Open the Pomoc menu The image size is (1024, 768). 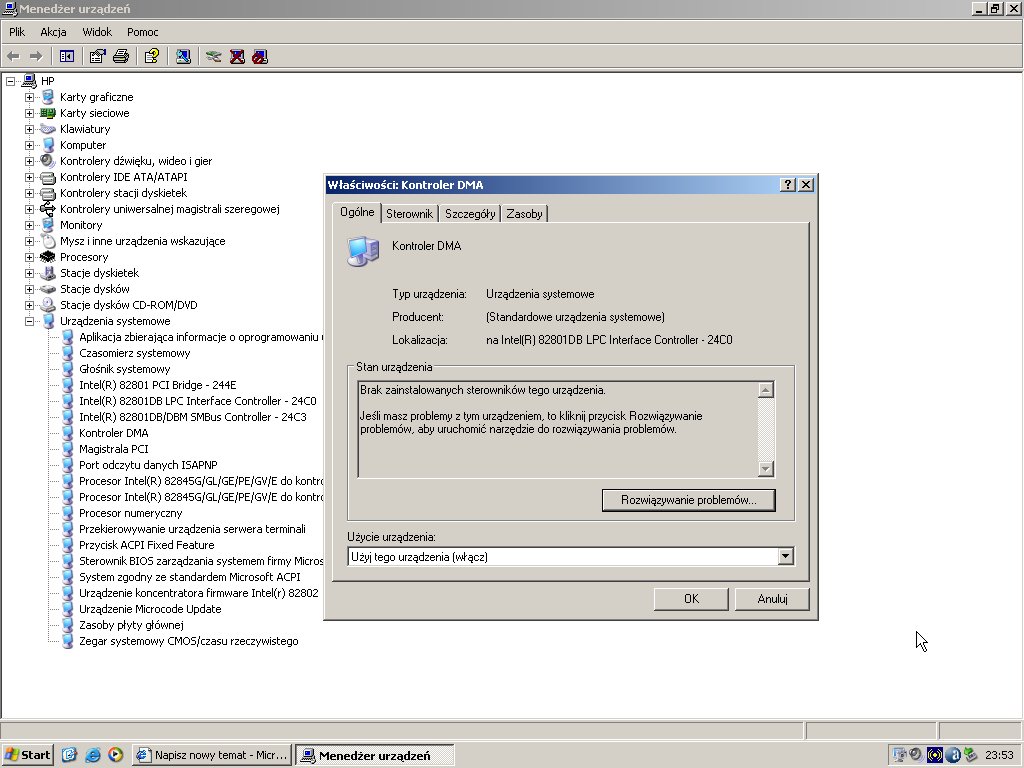pos(142,32)
